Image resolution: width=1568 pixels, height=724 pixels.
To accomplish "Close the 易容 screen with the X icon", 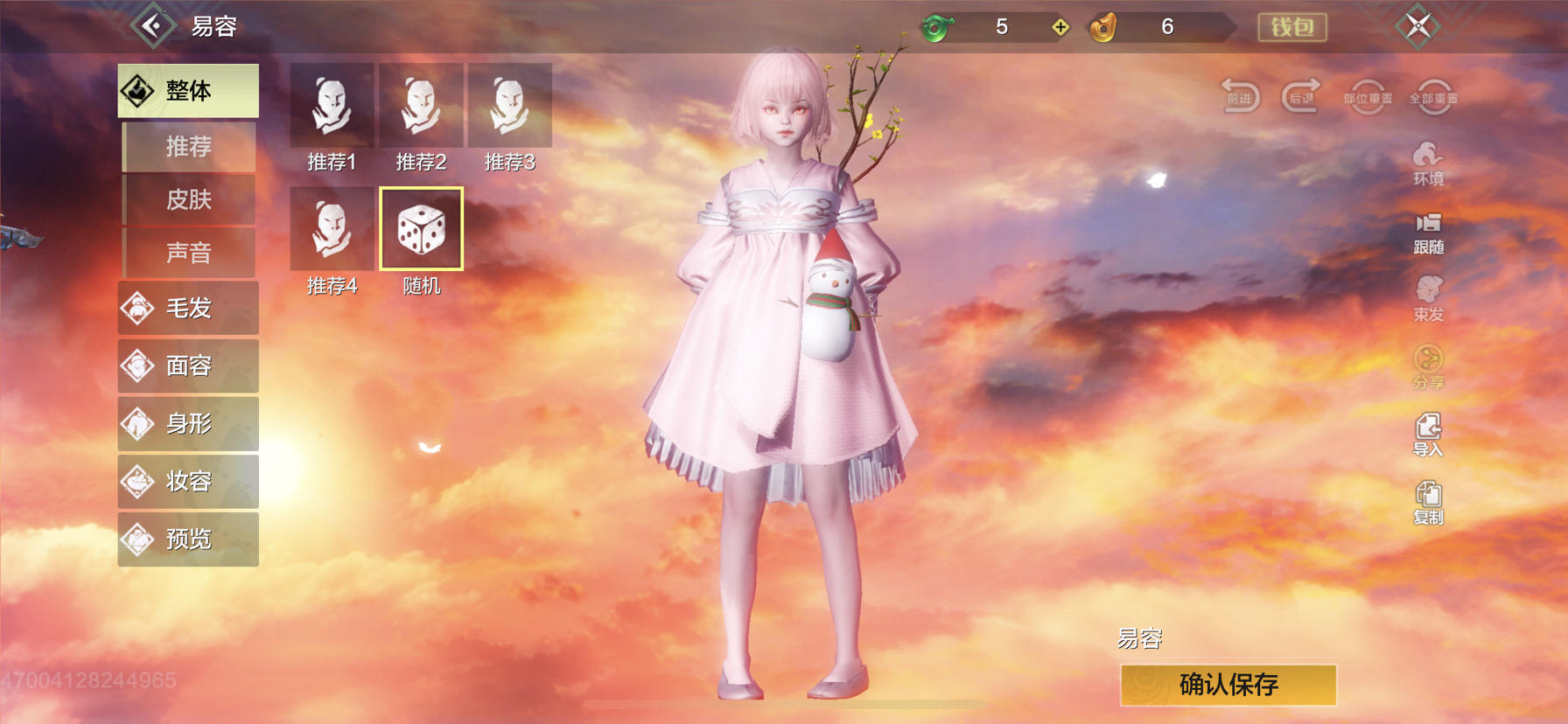I will pos(1417,26).
